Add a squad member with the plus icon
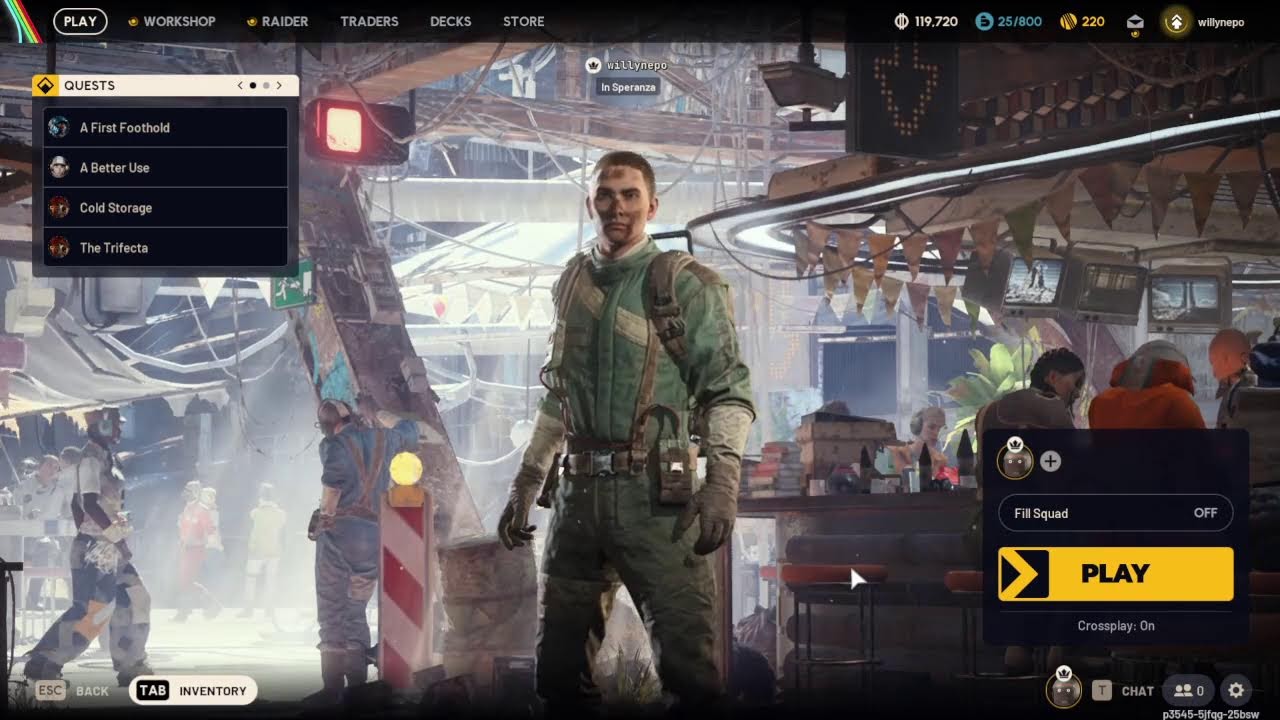This screenshot has width=1280, height=720. pyautogui.click(x=1050, y=461)
